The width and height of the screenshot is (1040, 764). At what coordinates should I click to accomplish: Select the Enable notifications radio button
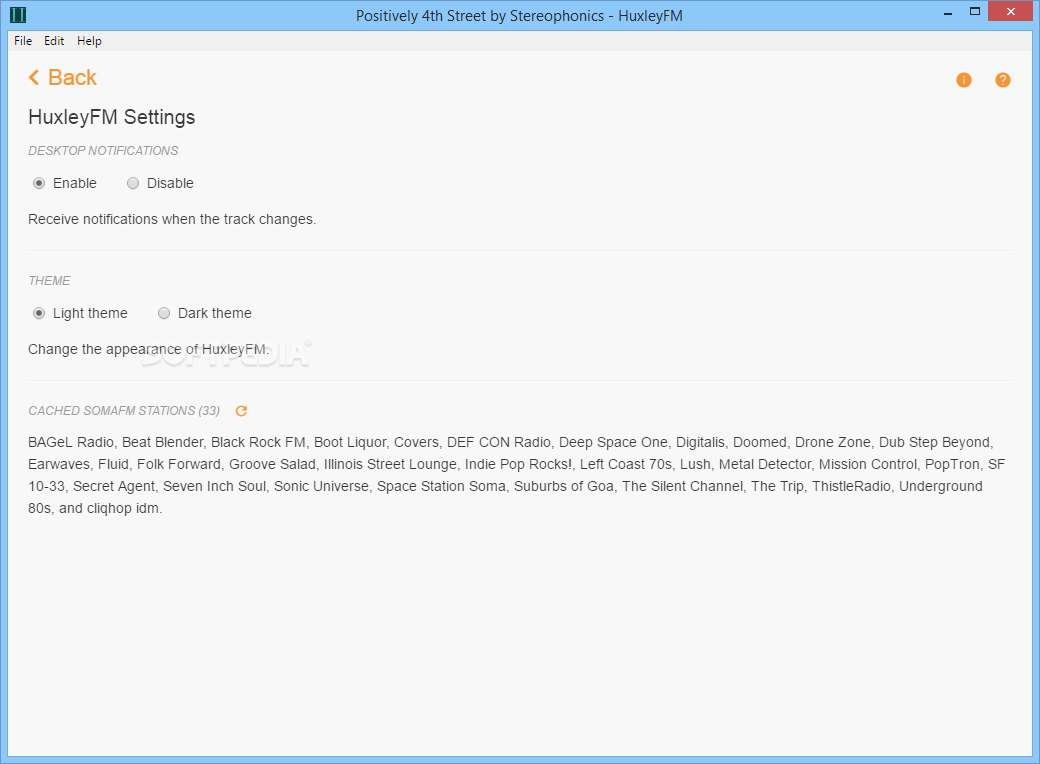pos(39,183)
